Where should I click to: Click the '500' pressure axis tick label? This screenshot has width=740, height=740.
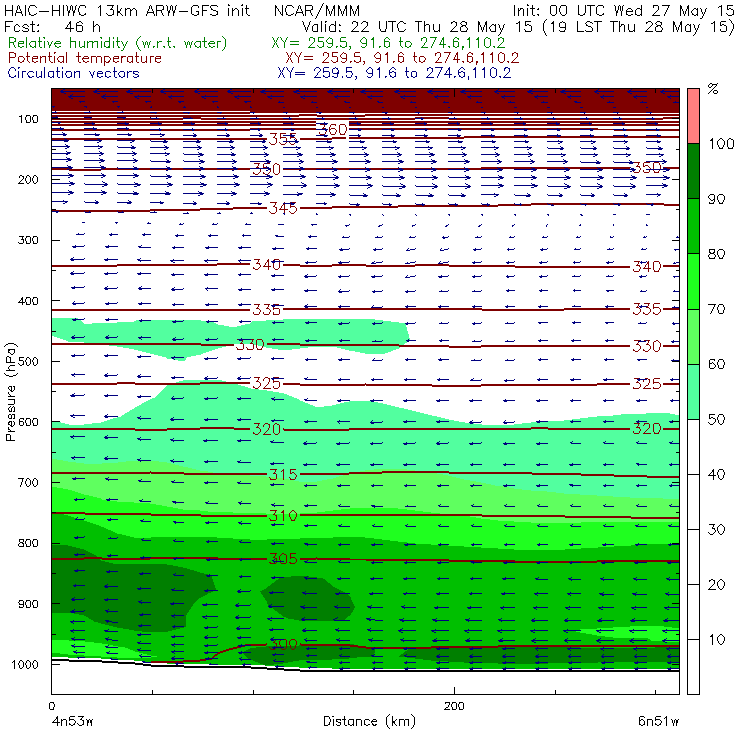coord(28,362)
